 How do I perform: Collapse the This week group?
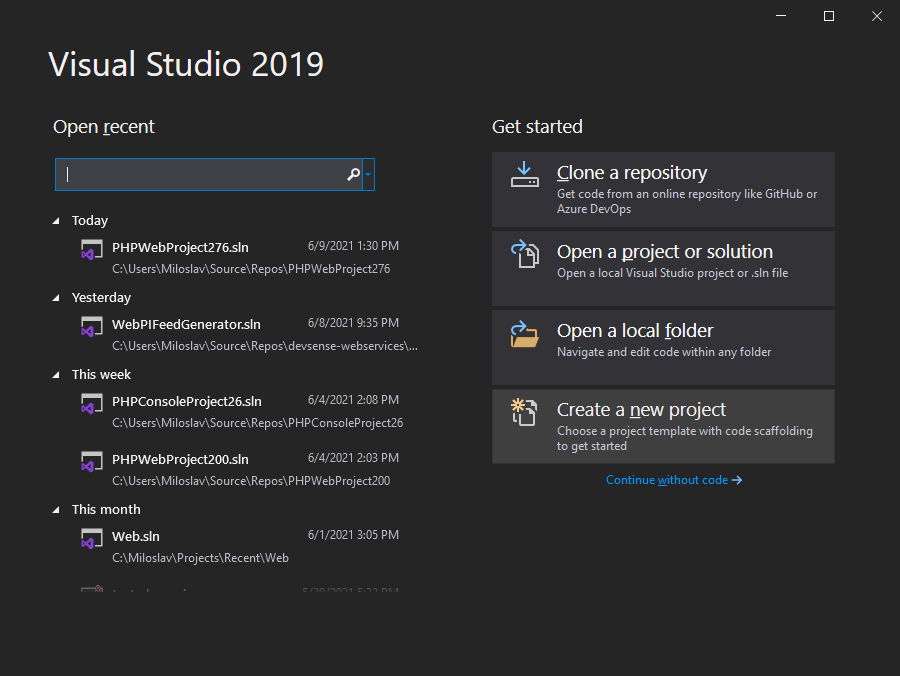point(56,375)
